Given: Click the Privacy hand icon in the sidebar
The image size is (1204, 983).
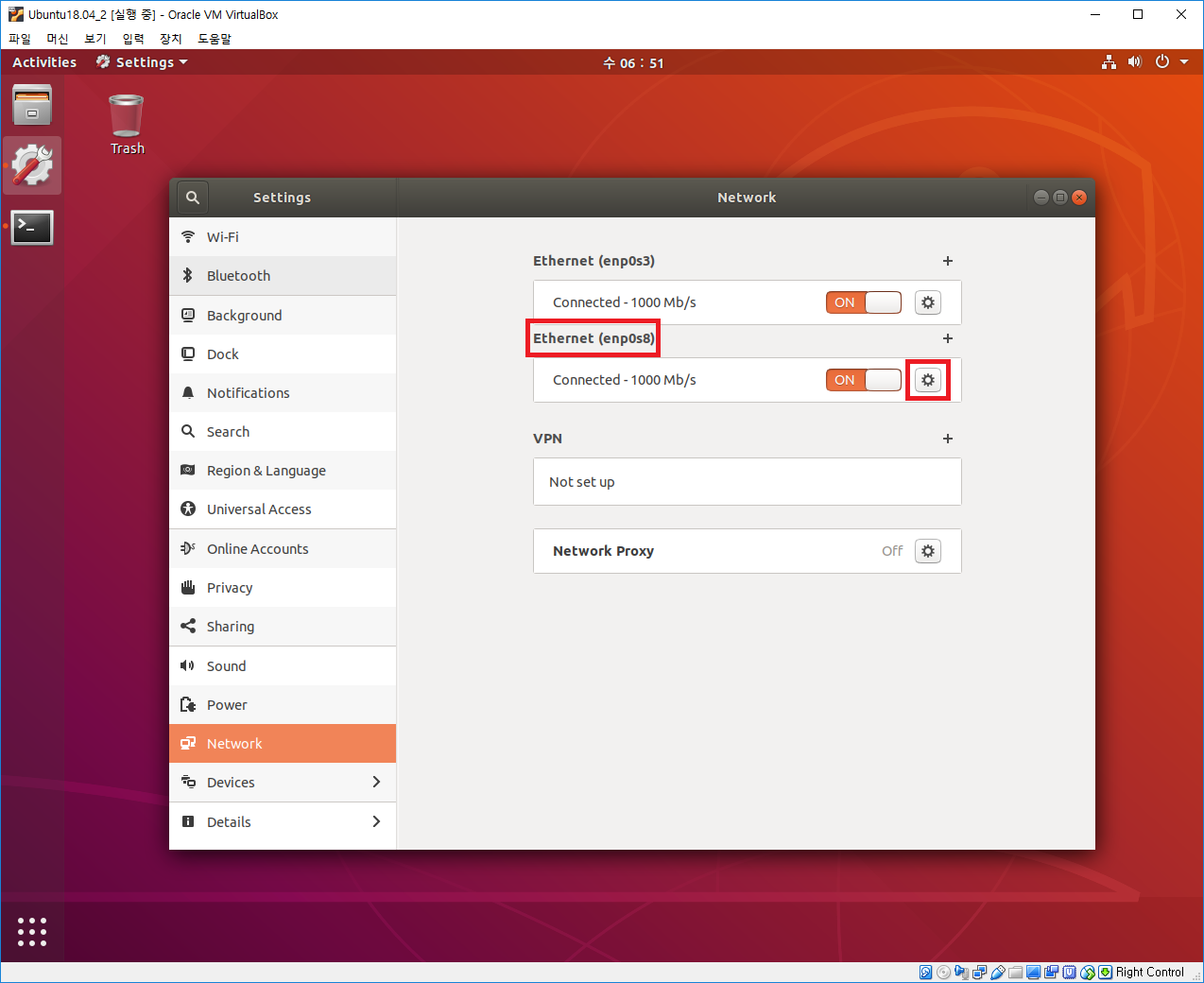Looking at the screenshot, I should pyautogui.click(x=188, y=587).
